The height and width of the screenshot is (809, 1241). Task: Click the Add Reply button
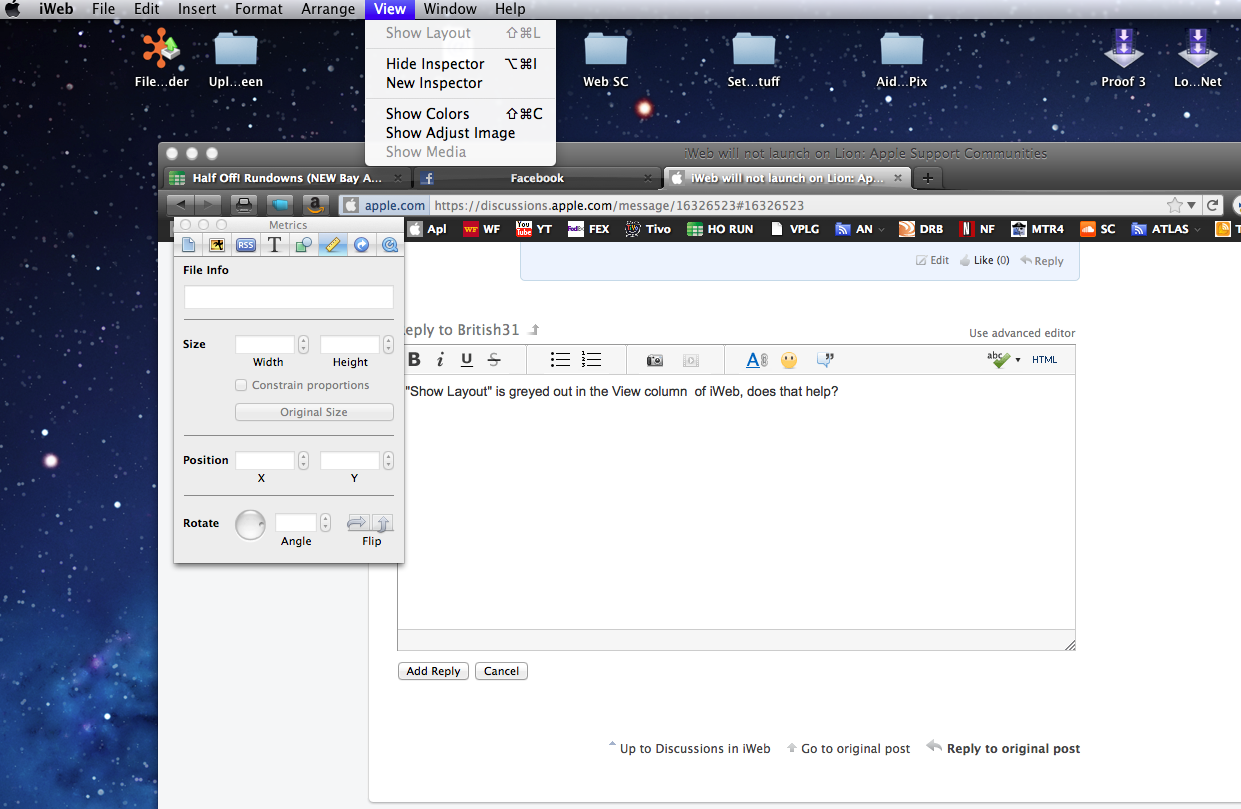coord(433,671)
